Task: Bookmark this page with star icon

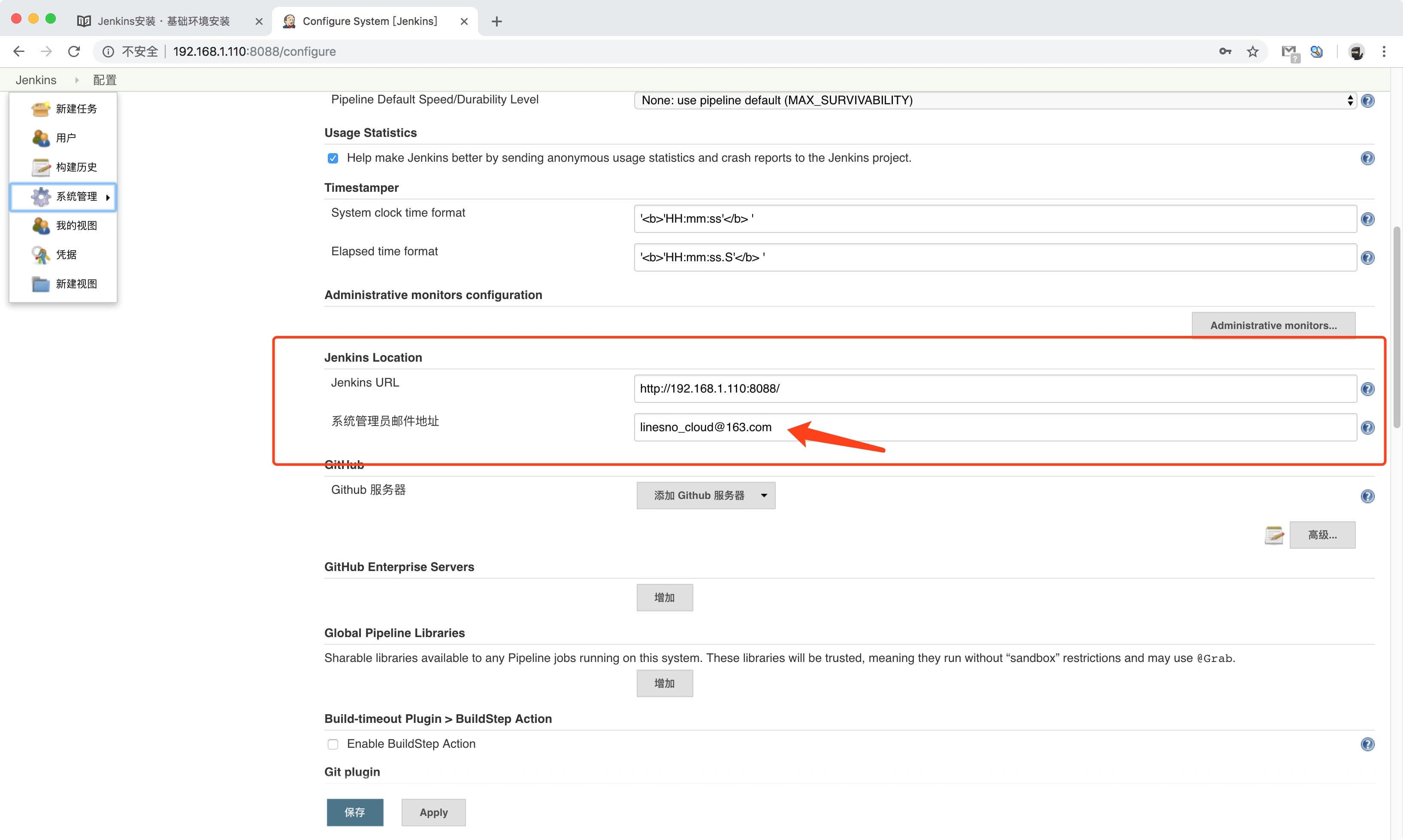Action: [x=1252, y=51]
